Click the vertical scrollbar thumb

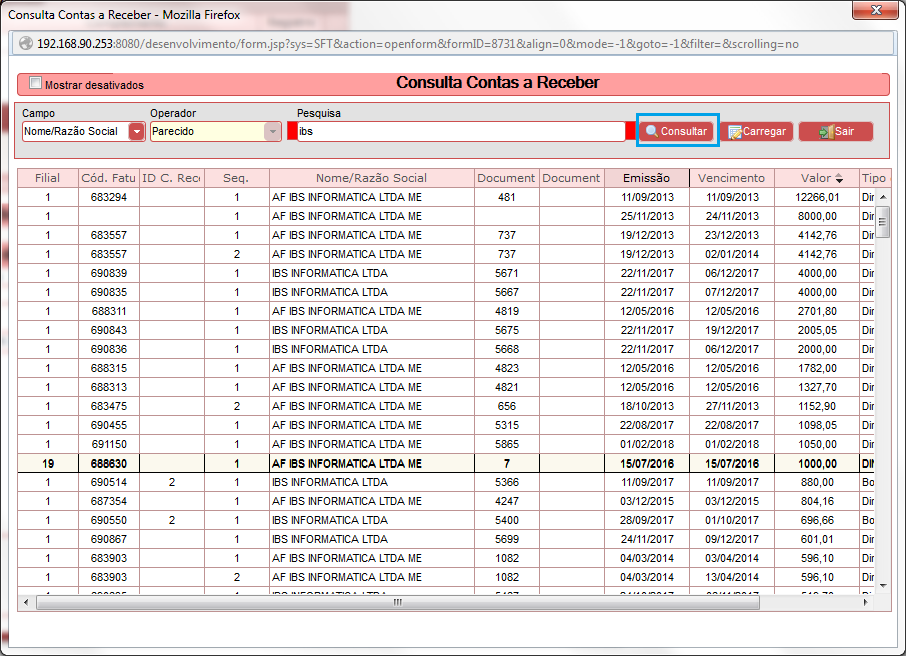(883, 221)
